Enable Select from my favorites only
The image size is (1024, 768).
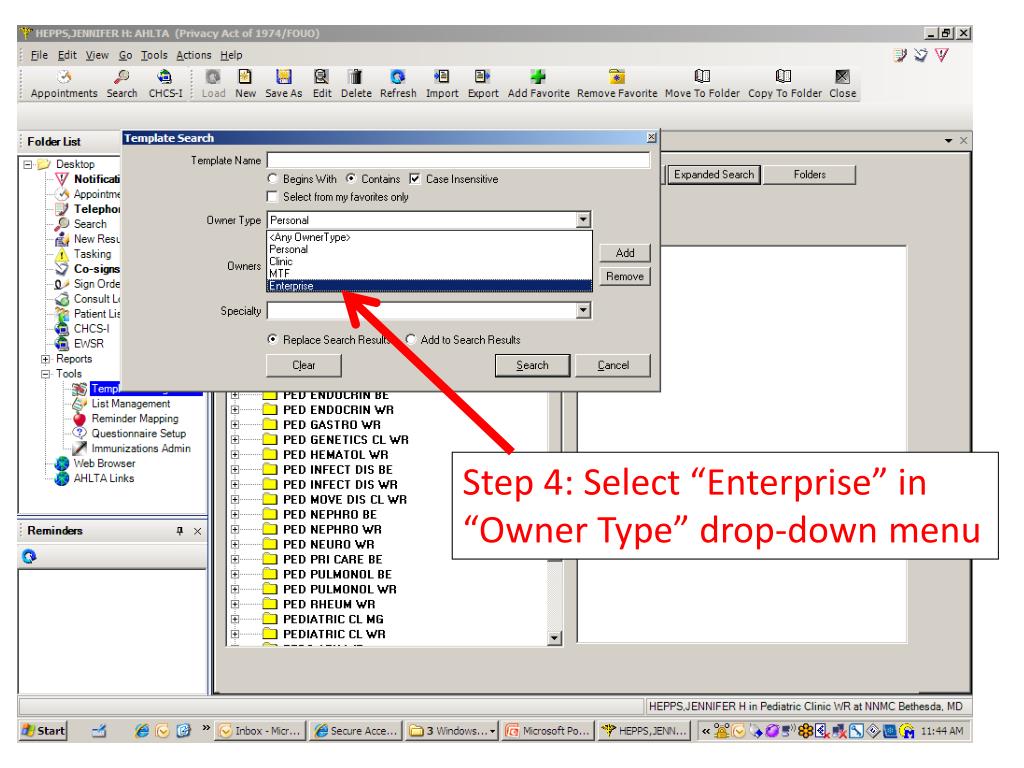[272, 197]
